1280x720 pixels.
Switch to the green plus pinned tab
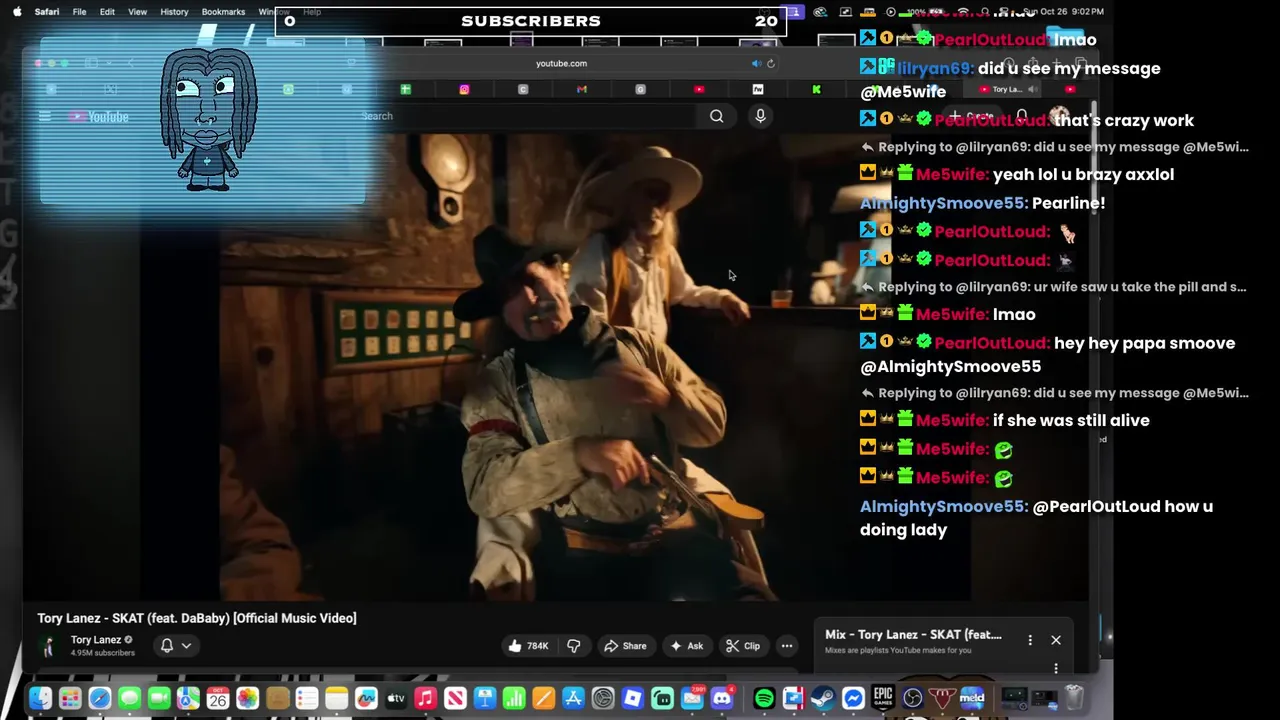[405, 90]
